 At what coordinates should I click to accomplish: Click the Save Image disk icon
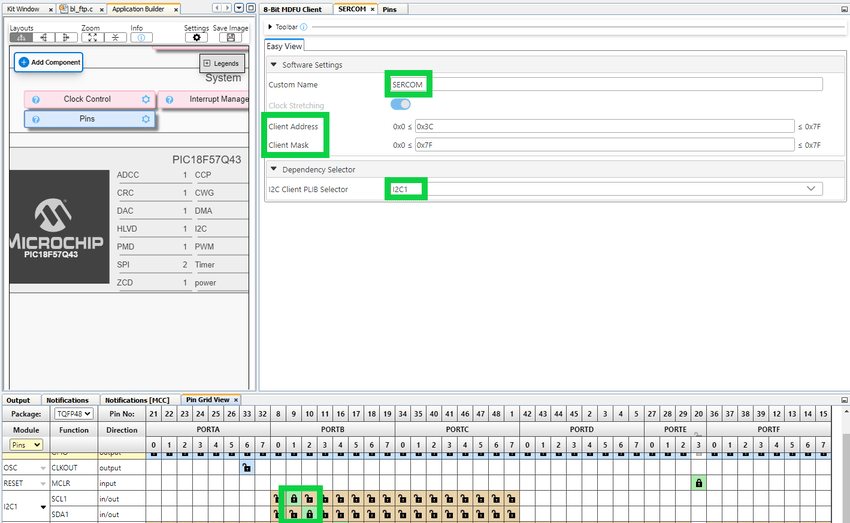231,38
